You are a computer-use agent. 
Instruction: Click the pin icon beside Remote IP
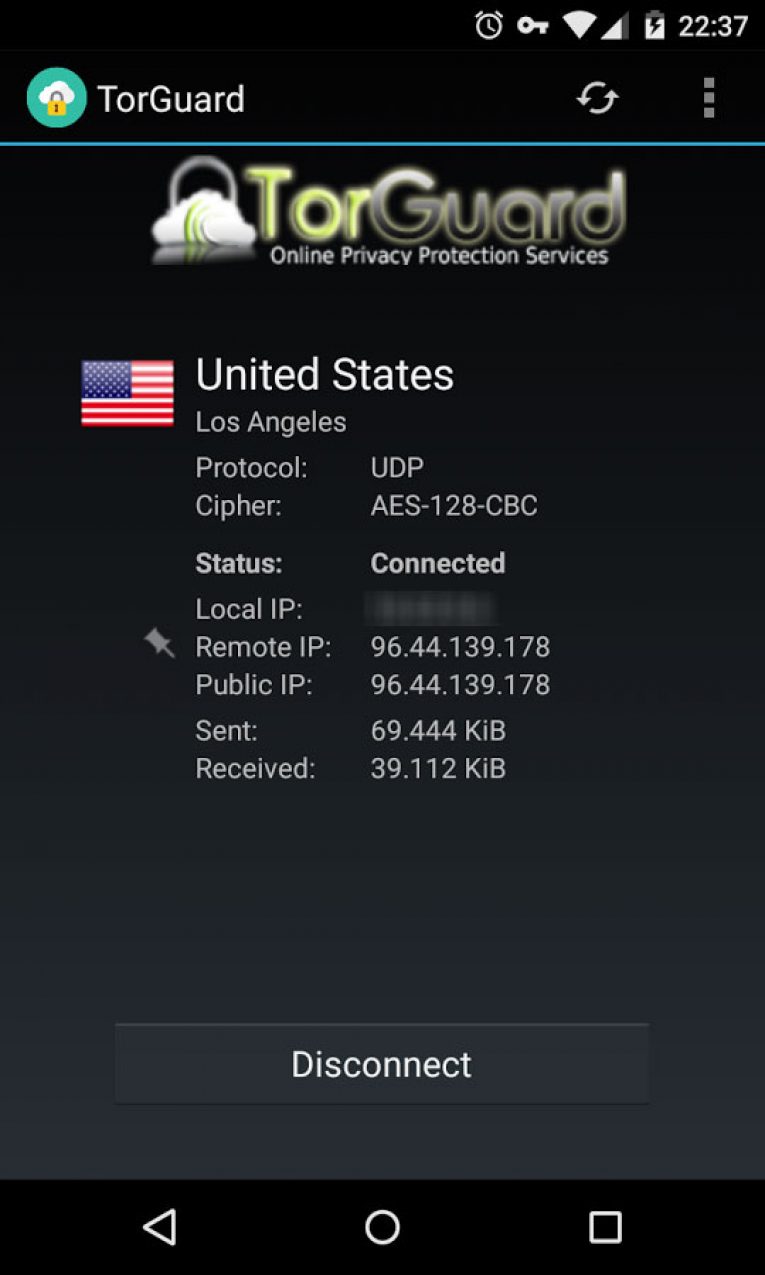pos(159,642)
